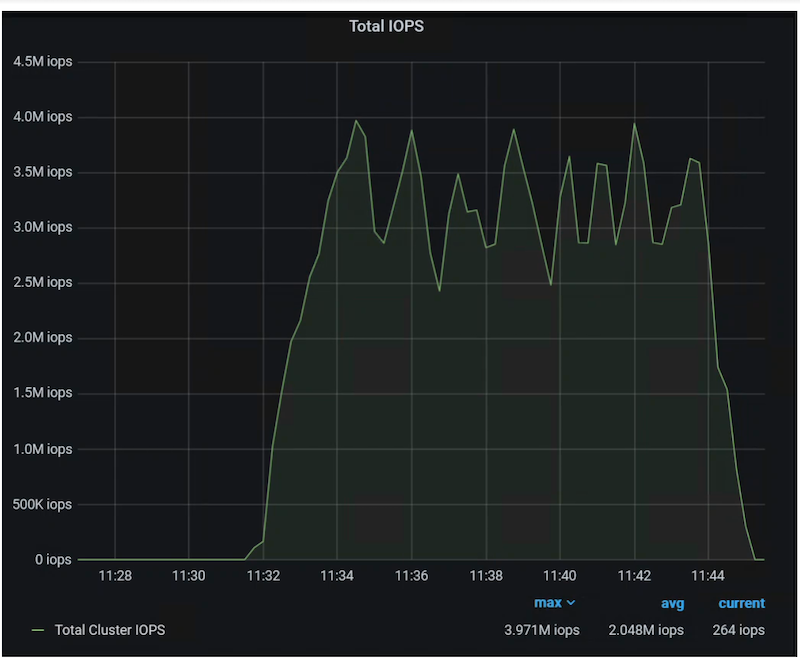
Task: Click the 11:34 time axis label
Action: [337, 576]
